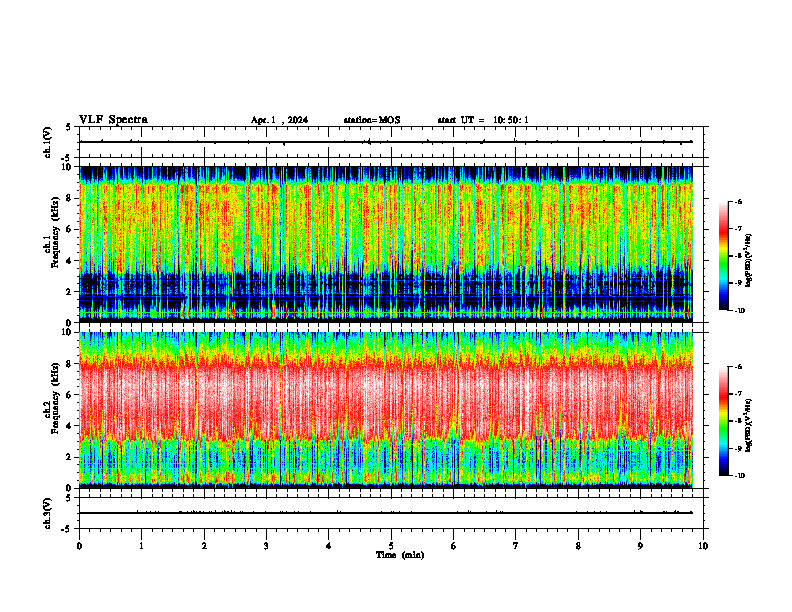Click the ch.1 color scale log(PSD) unit label
Screen dimensions: 792x612
[x=749, y=260]
